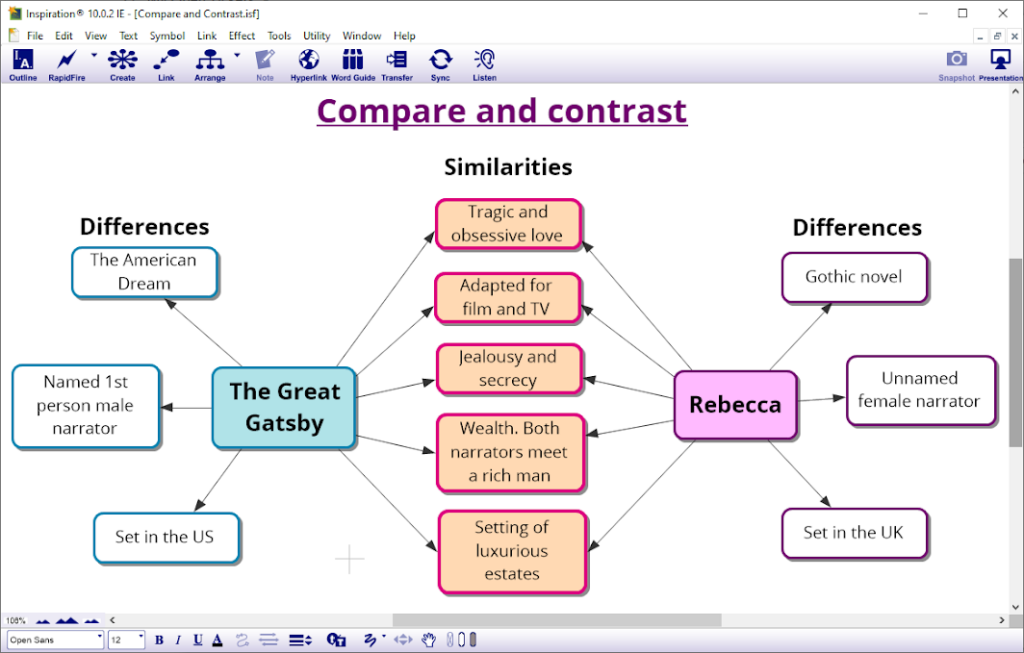Expand the RapidFire dropdown arrow

tap(94, 56)
